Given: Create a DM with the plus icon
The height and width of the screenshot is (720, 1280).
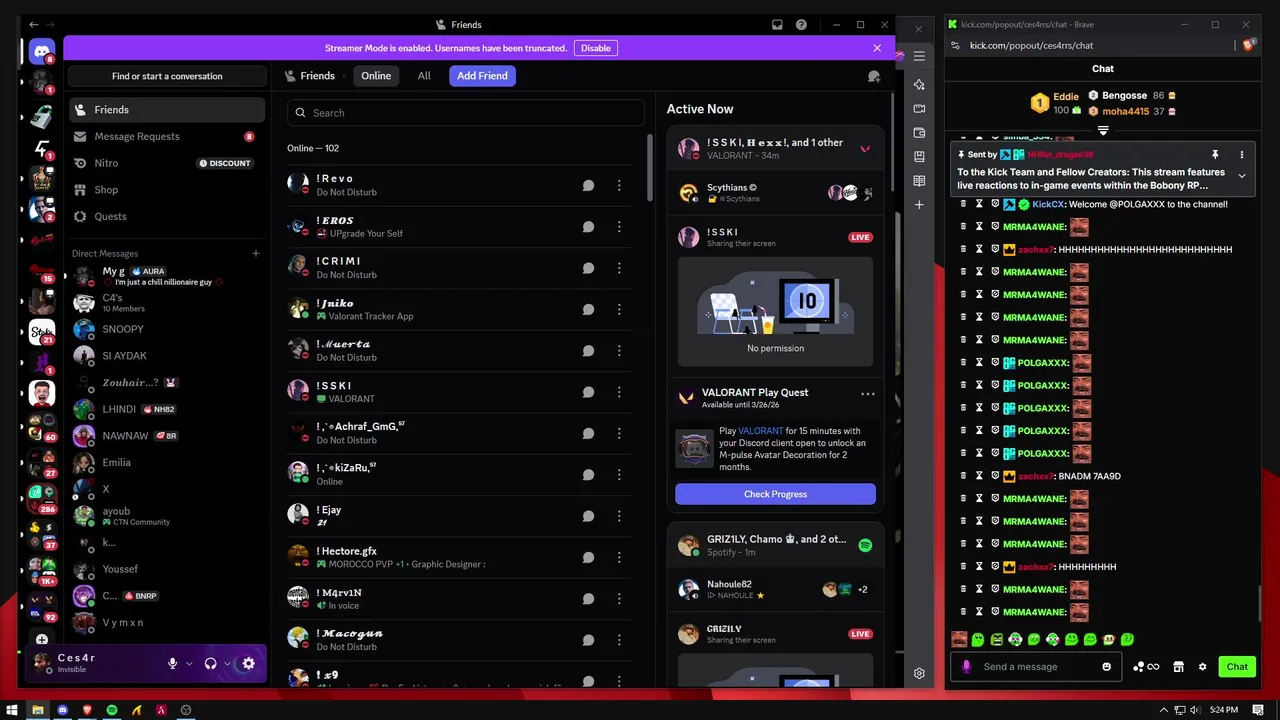Looking at the screenshot, I should tap(255, 253).
